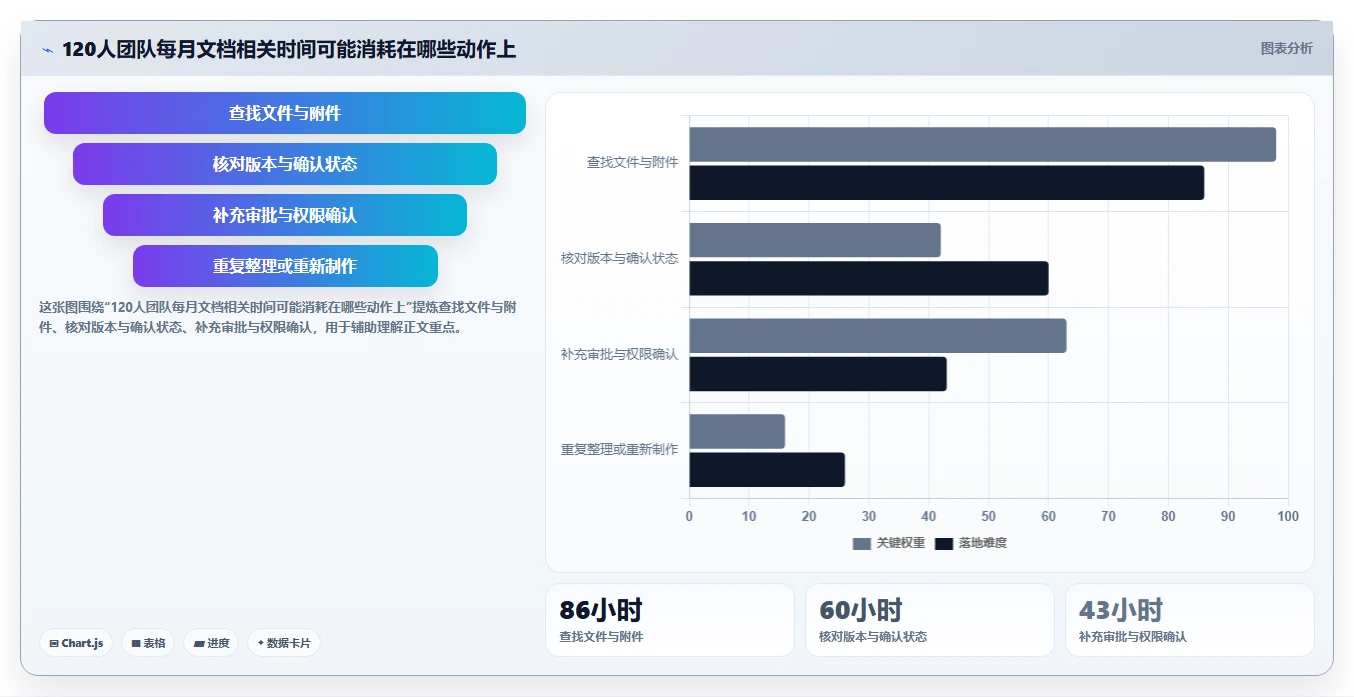Click the small blue icon before the title
This screenshot has width=1354, height=697.
click(x=47, y=50)
